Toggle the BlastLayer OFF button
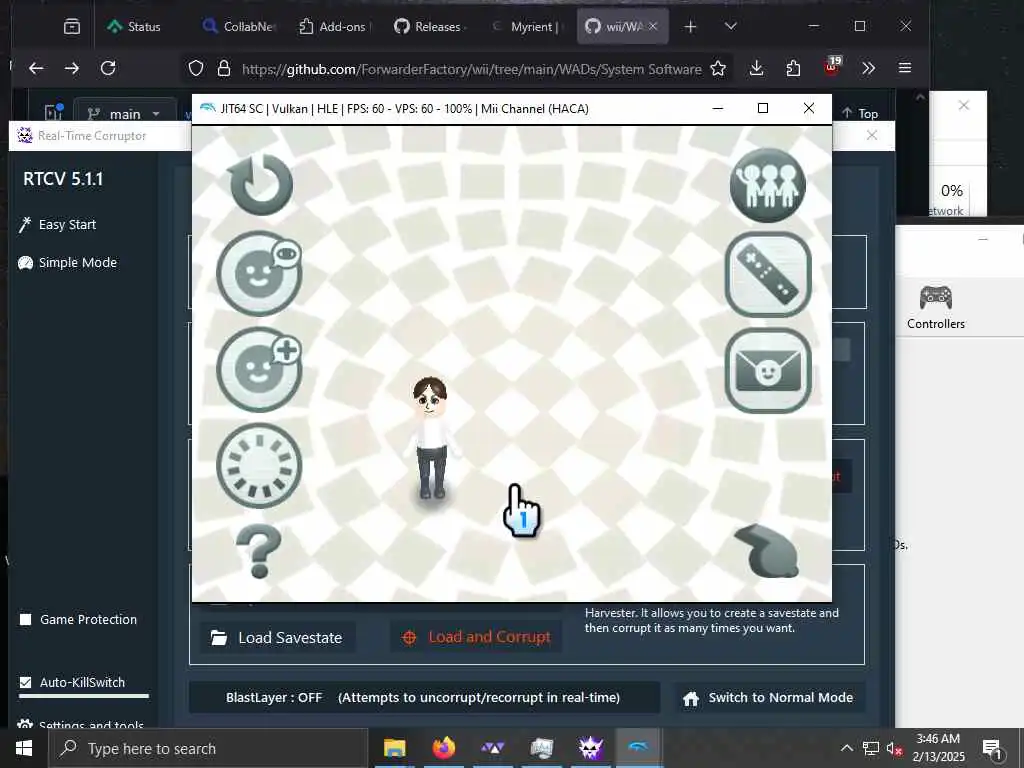This screenshot has height=768, width=1024. [424, 697]
